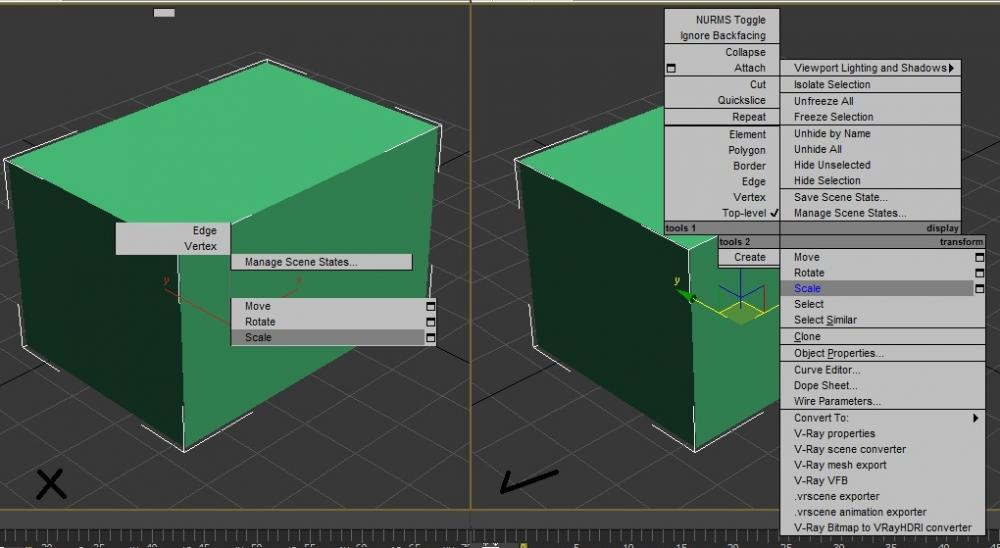Open the Object Properties dialog entry

point(838,353)
